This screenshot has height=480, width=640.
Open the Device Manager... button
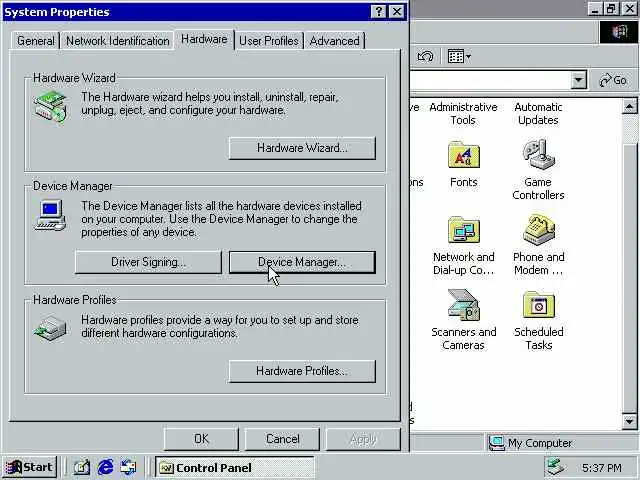(302, 262)
